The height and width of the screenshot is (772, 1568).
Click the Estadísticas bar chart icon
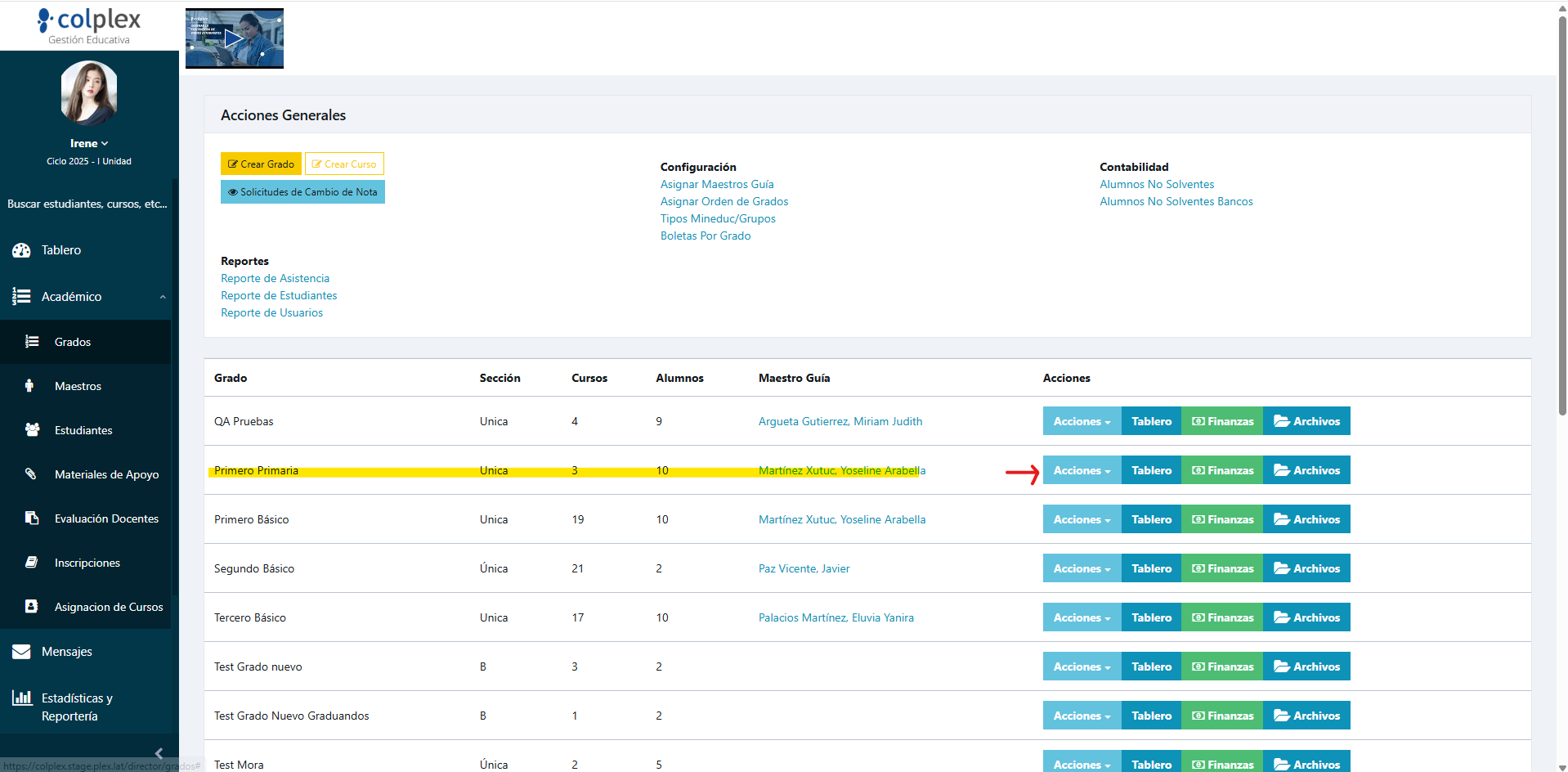coord(22,698)
